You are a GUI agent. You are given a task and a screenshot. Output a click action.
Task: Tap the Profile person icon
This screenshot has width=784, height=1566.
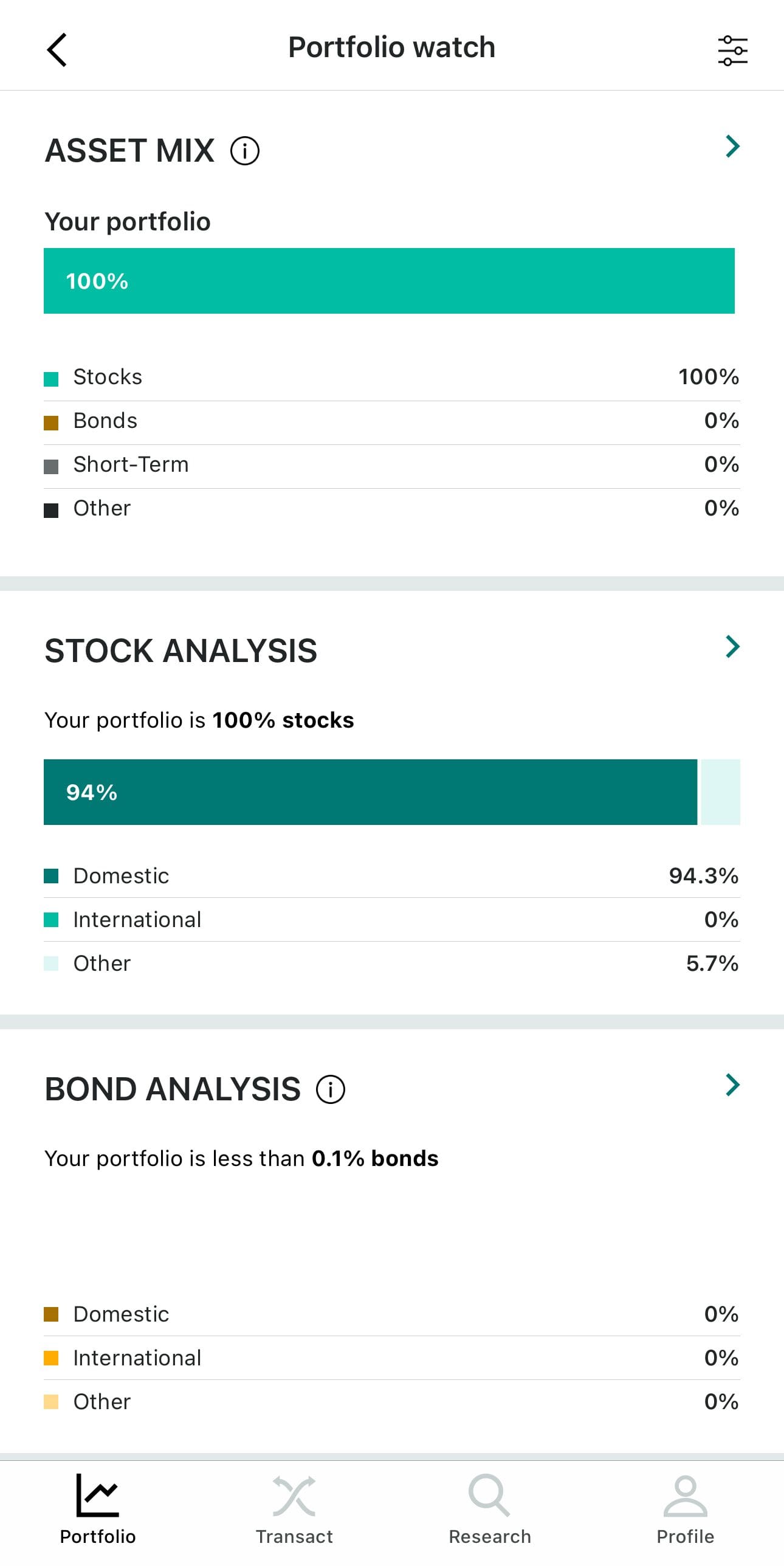(685, 1495)
